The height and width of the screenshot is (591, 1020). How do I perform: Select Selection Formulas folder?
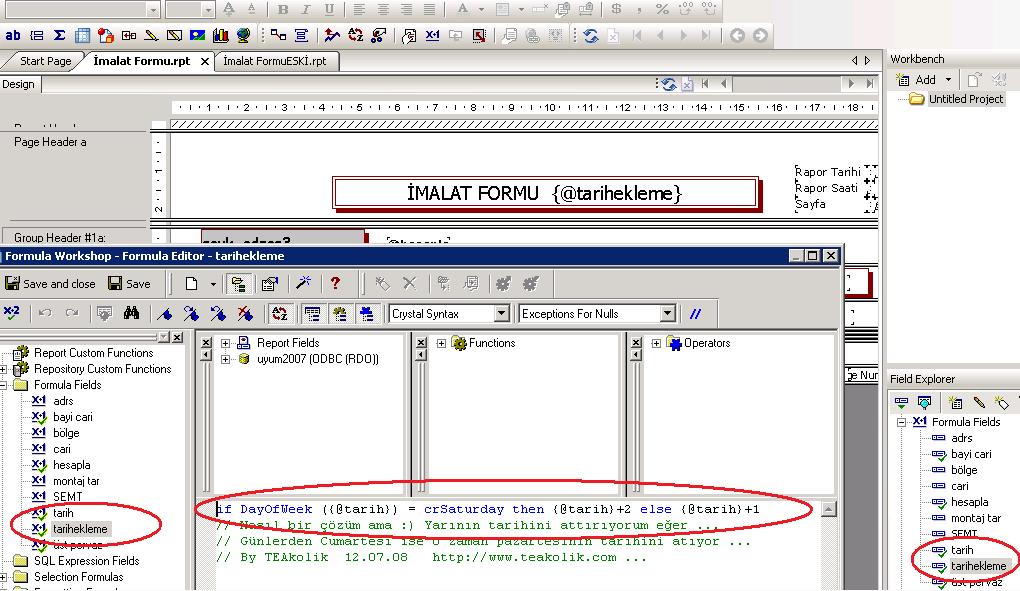click(78, 577)
